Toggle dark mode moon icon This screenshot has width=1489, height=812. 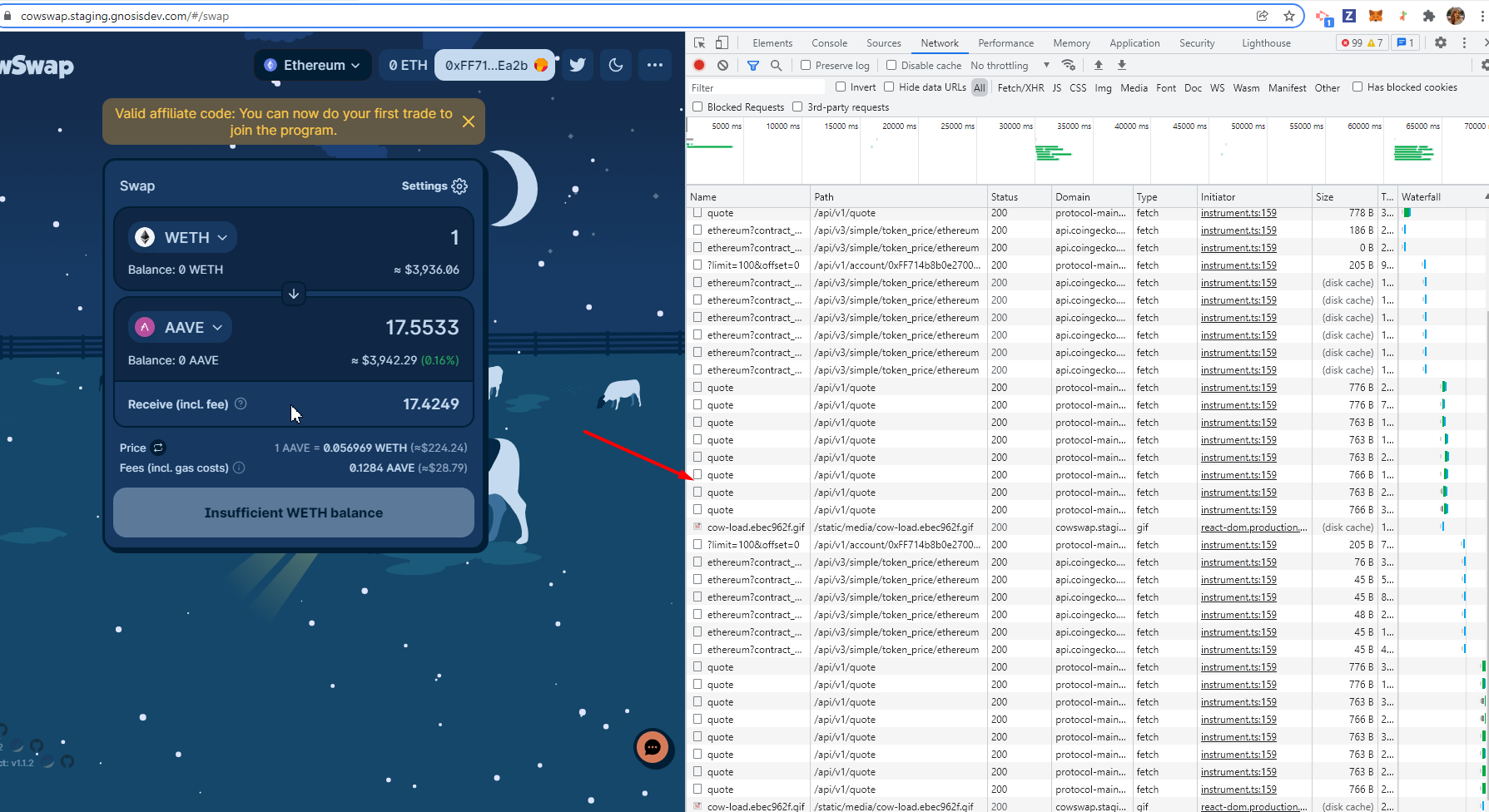pos(616,65)
